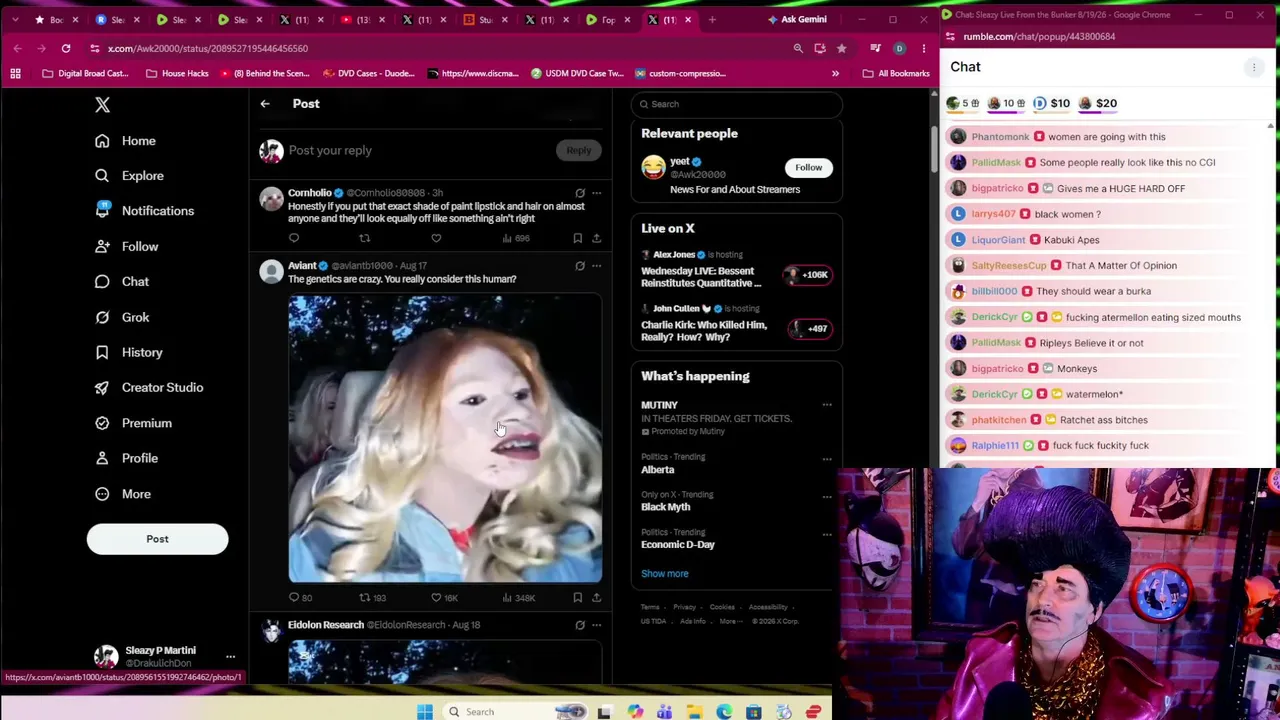Screen dimensions: 1280x720
Task: Open the Economic D-Day trend
Action: tap(678, 545)
